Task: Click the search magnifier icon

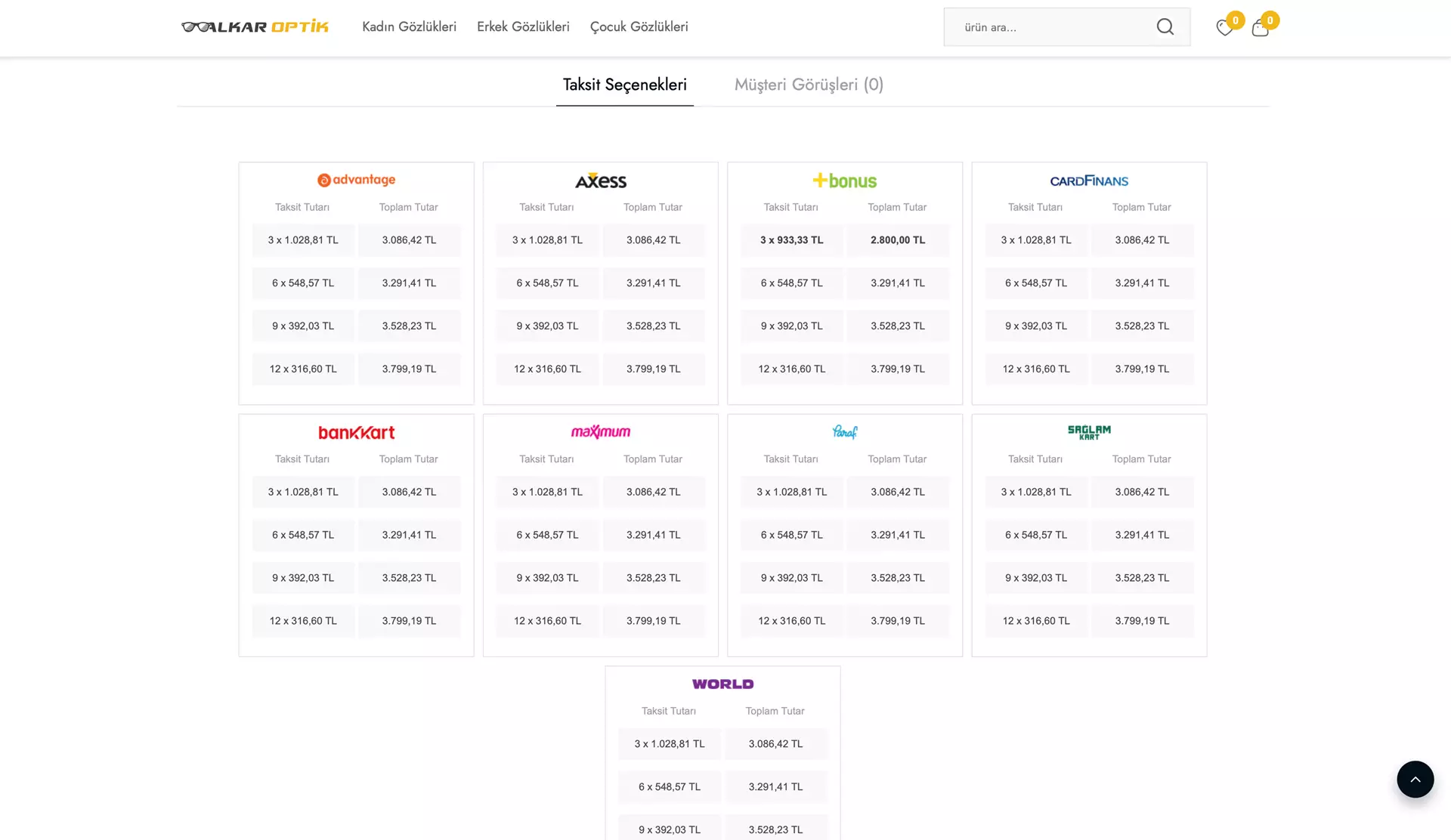Action: point(1165,27)
